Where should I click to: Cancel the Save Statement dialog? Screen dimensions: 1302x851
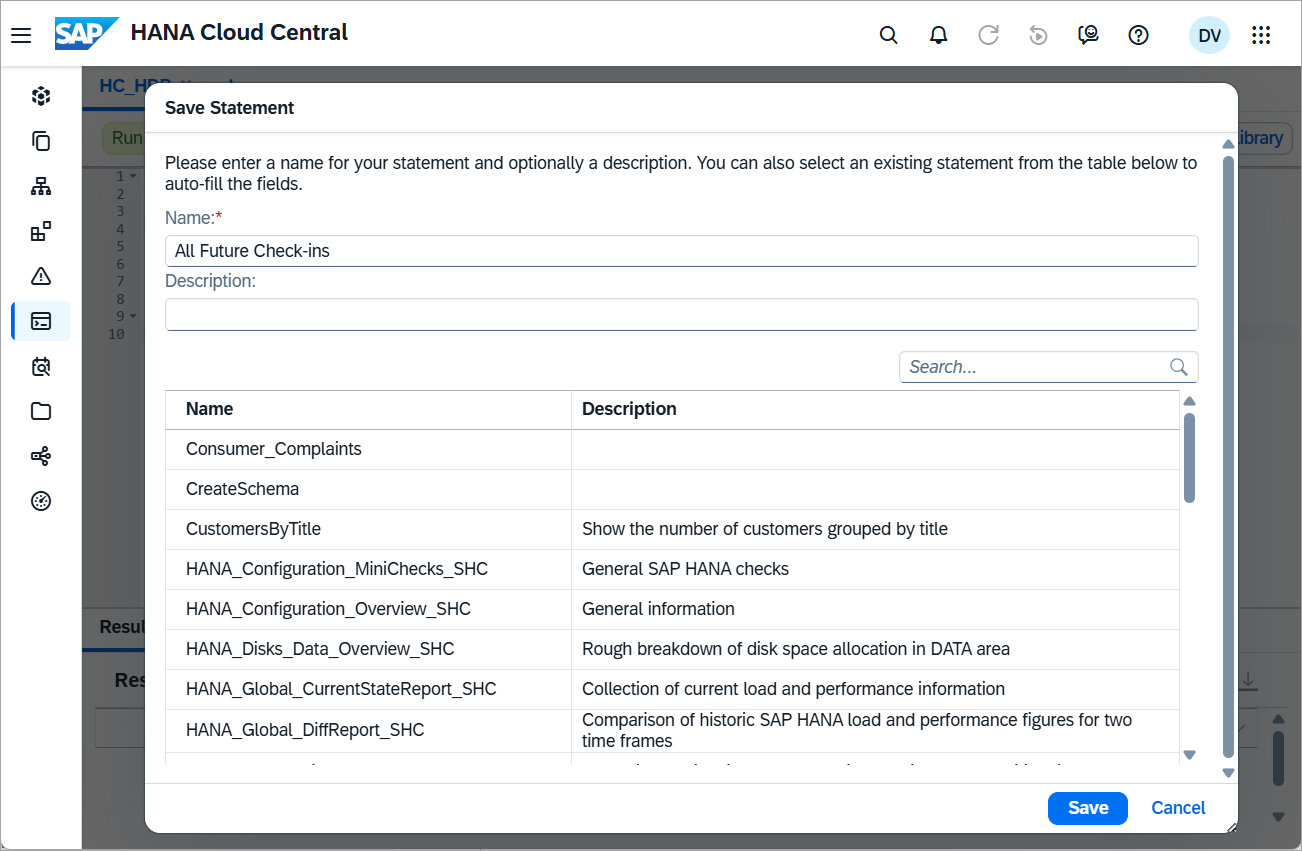(x=1178, y=808)
